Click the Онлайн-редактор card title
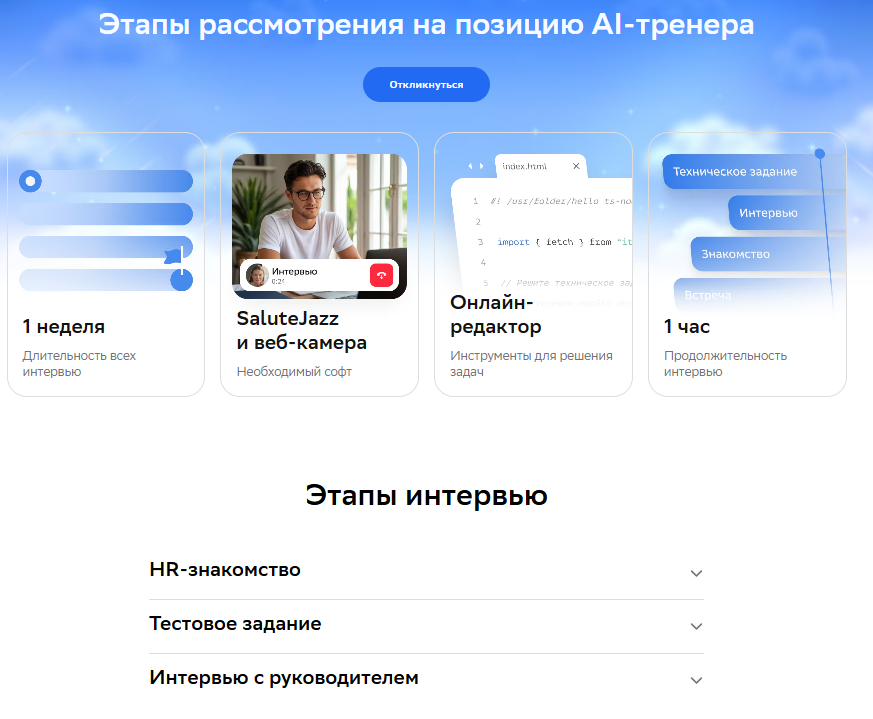The height and width of the screenshot is (719, 873). pyautogui.click(x=496, y=314)
